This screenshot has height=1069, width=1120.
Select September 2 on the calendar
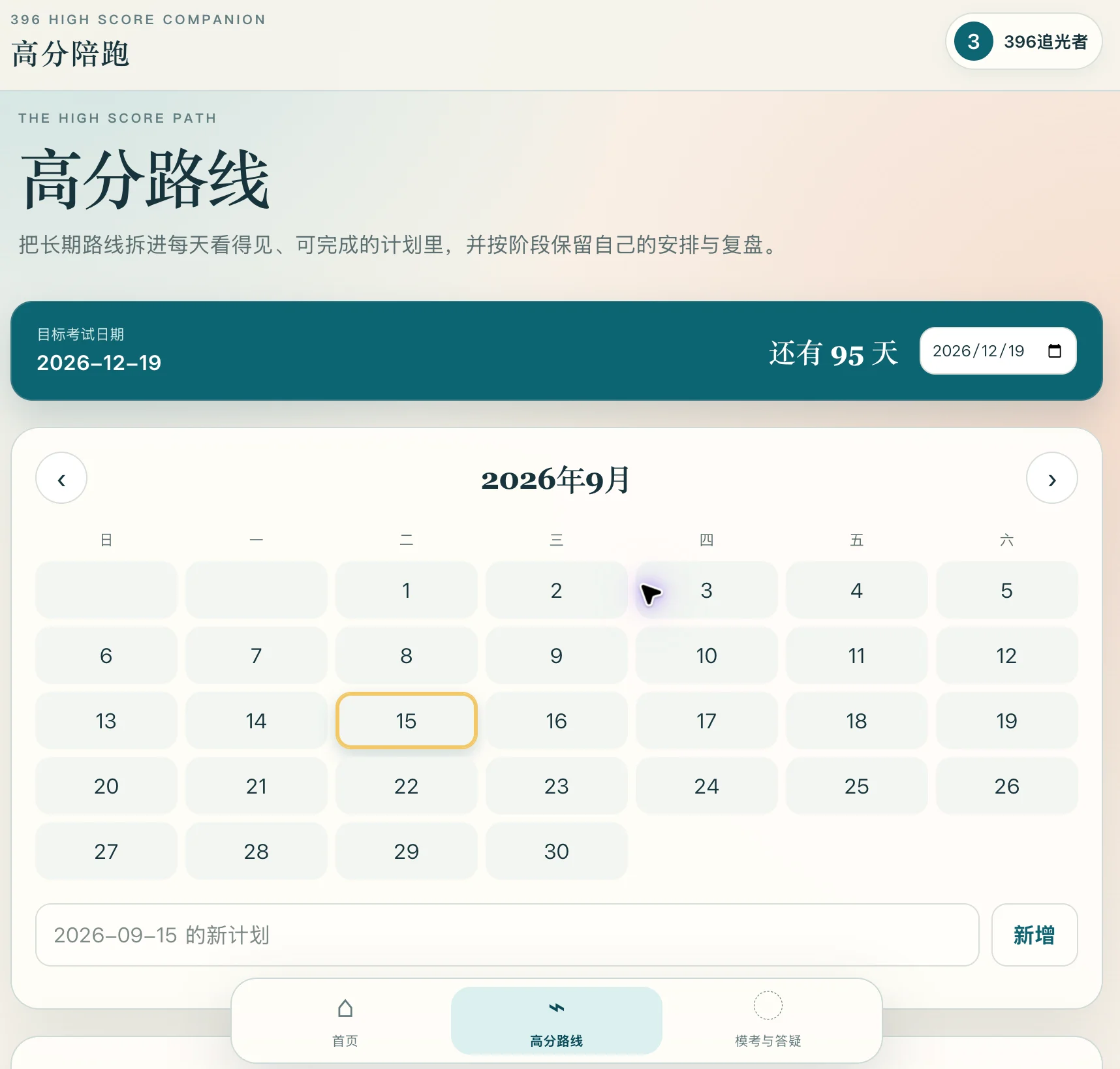(556, 590)
